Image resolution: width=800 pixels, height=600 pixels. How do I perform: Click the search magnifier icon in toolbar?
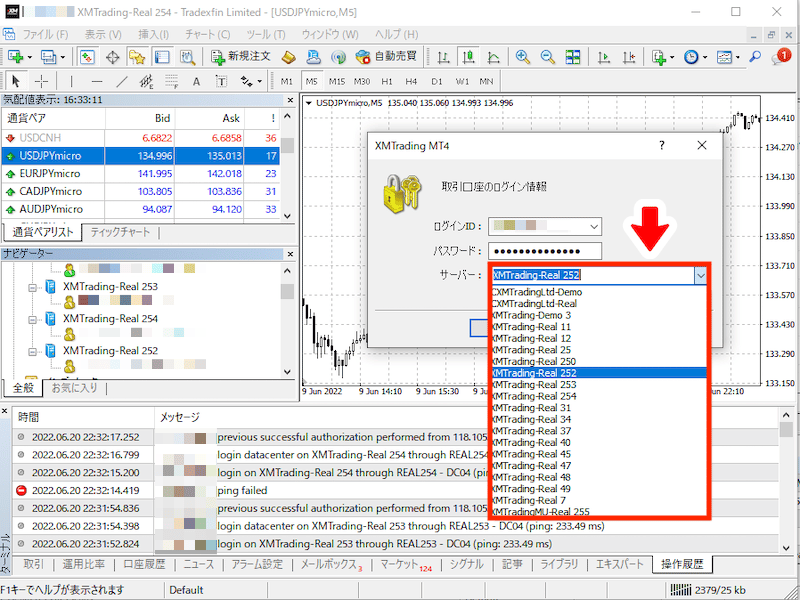coord(755,57)
